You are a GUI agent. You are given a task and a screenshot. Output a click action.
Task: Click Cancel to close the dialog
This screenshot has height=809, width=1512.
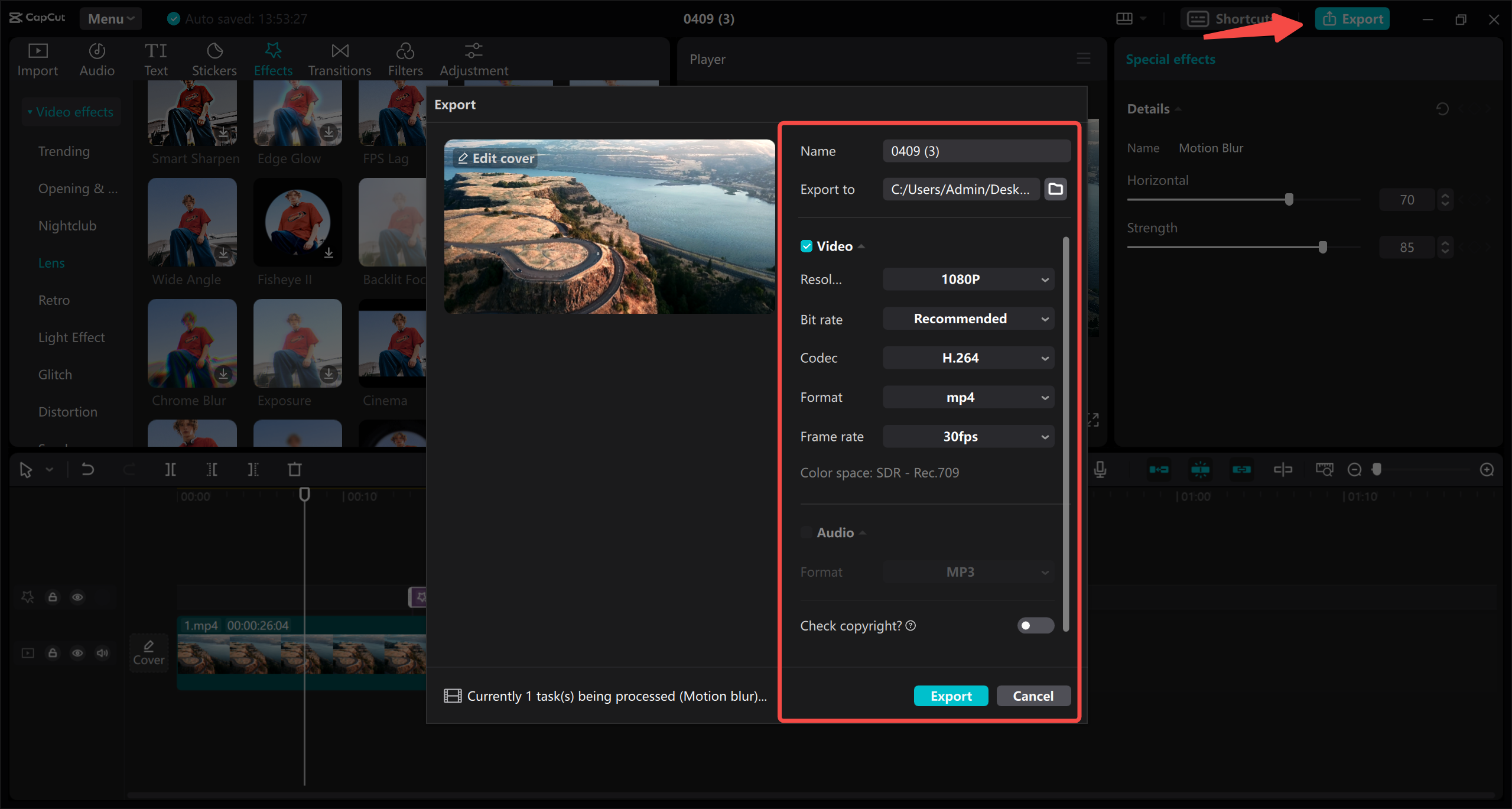pyautogui.click(x=1033, y=696)
